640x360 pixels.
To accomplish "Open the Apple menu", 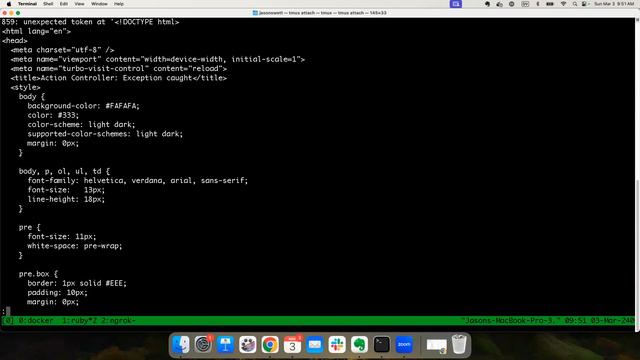I will pyautogui.click(x=9, y=4).
